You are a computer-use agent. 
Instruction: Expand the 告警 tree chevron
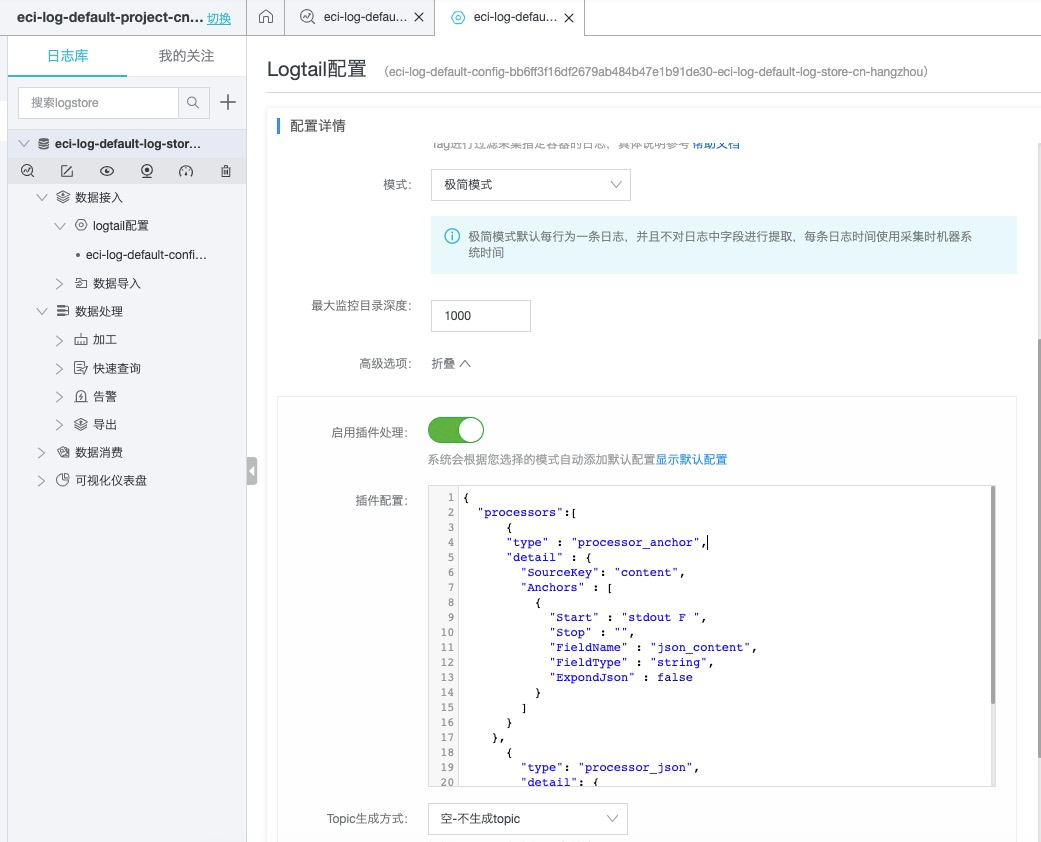[60, 396]
